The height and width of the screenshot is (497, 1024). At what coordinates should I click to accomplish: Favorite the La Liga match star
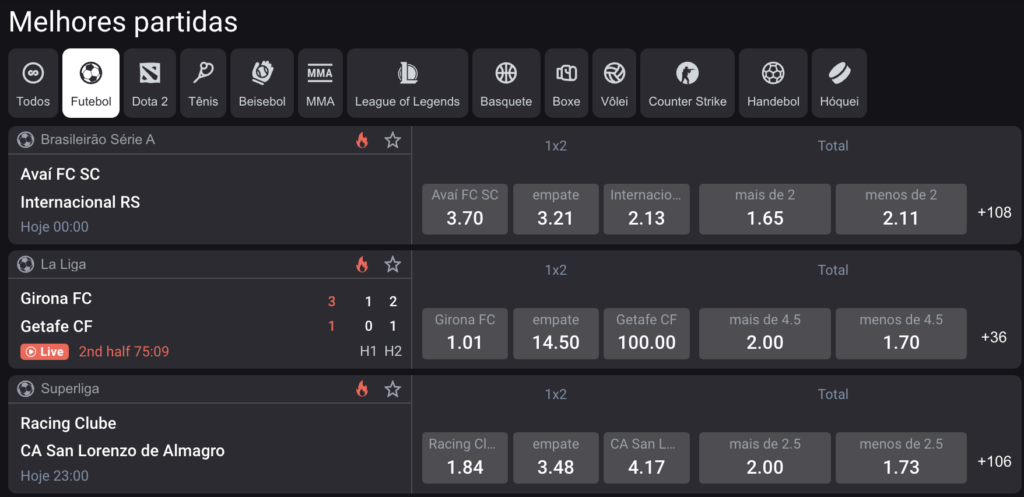(392, 265)
